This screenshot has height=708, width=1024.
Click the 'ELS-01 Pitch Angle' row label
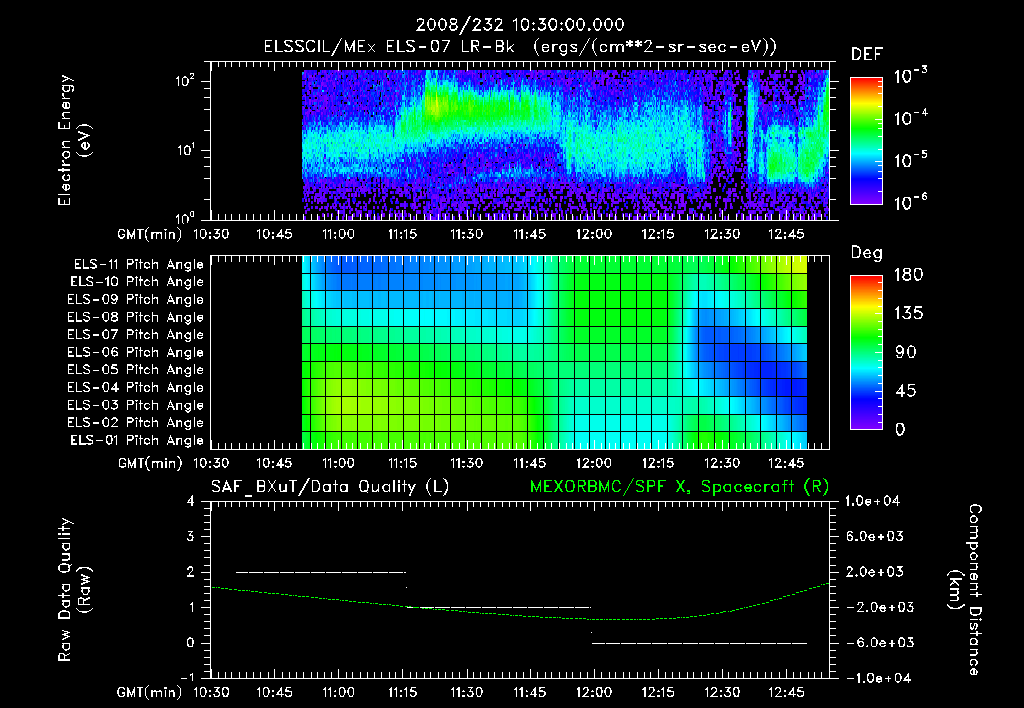pos(137,440)
